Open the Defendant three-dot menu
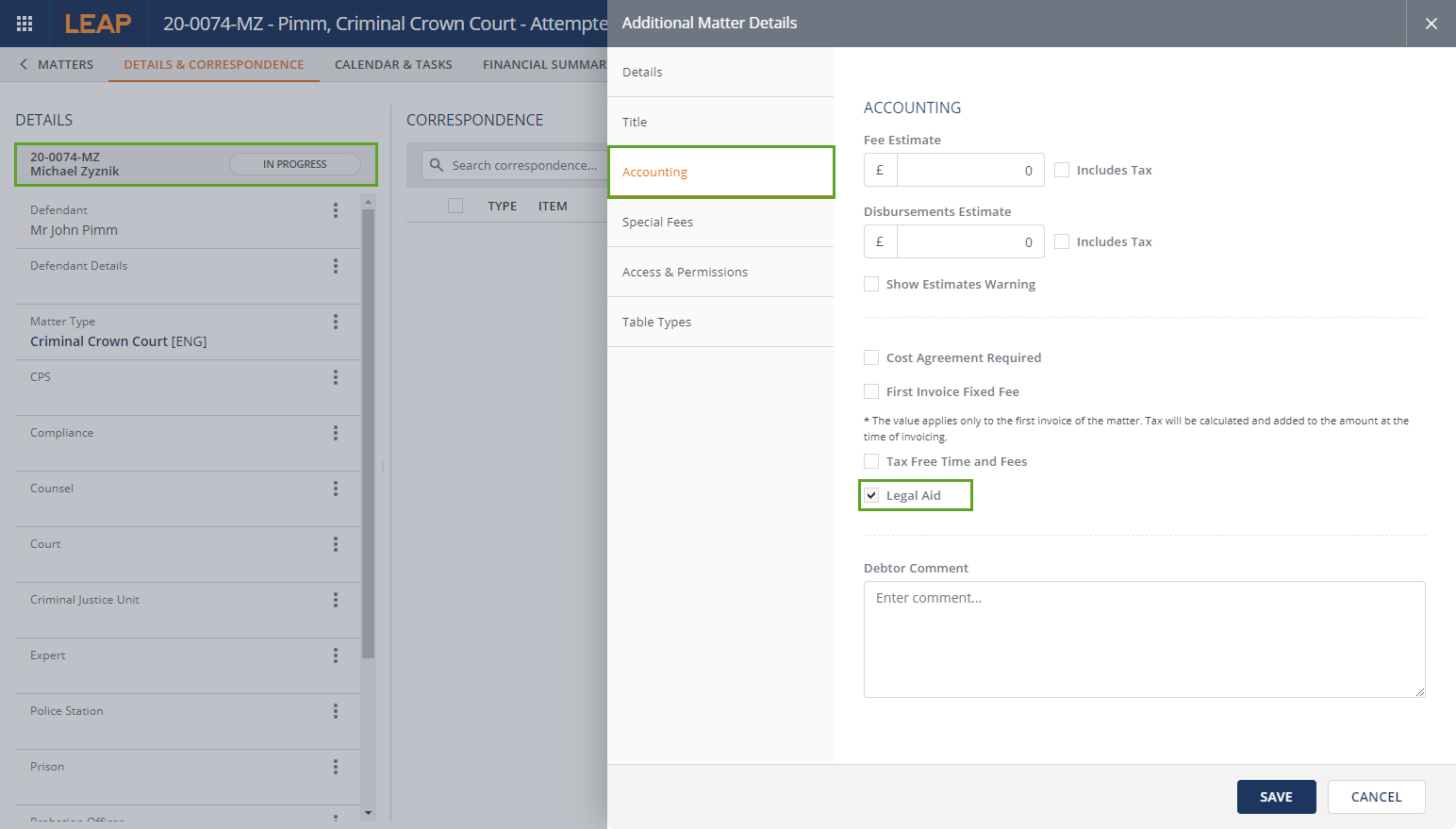1456x829 pixels. click(x=335, y=210)
